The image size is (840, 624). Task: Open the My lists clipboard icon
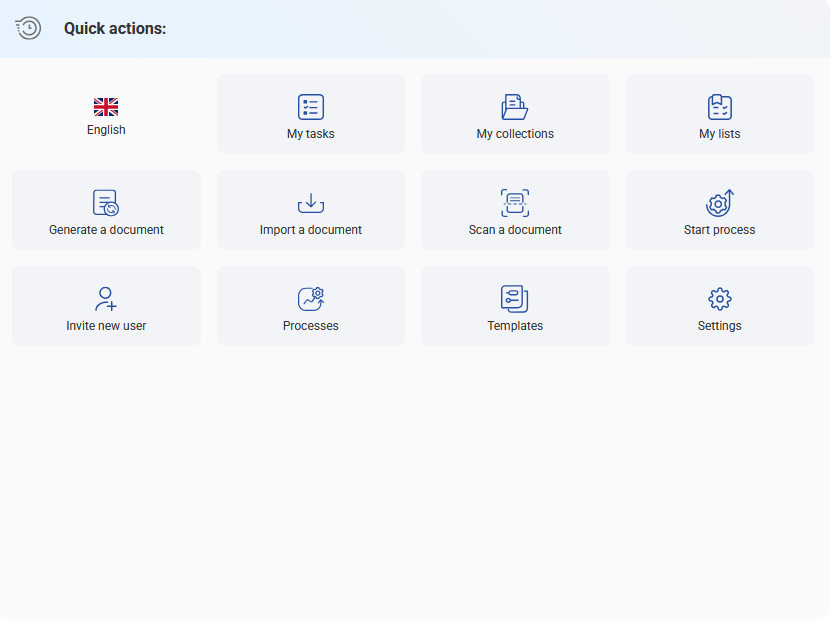[719, 107]
